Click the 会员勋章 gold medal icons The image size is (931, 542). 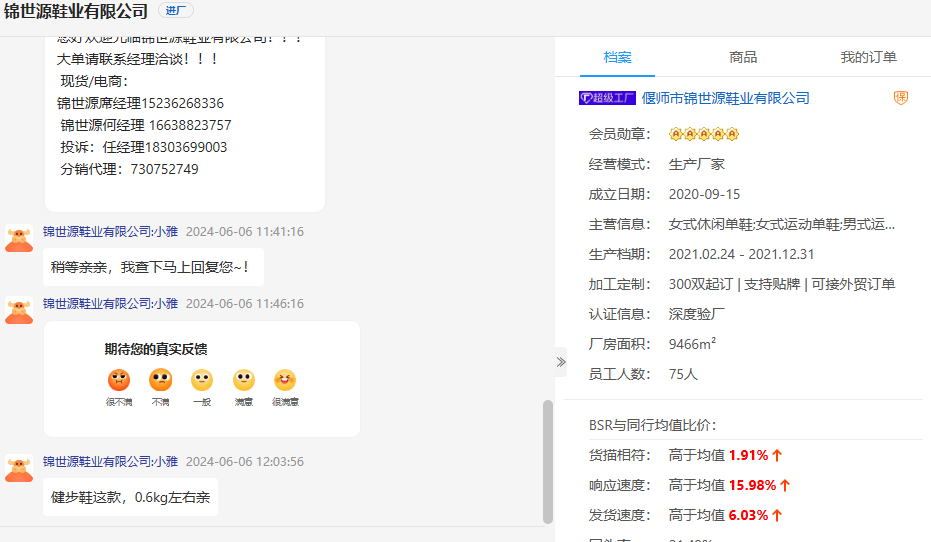coord(703,134)
